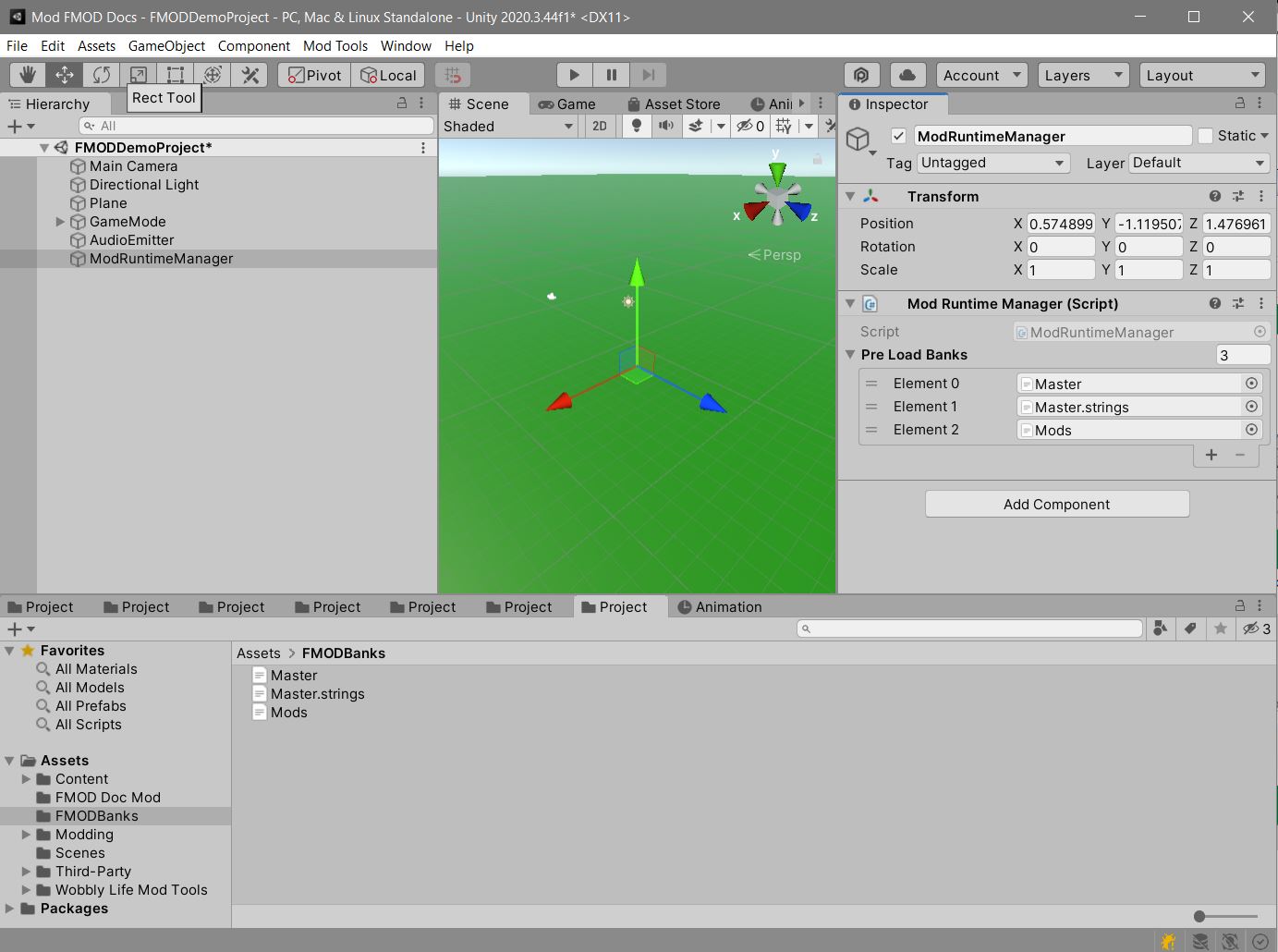Open the Tag dropdown in Inspector
The width and height of the screenshot is (1278, 952).
point(992,163)
